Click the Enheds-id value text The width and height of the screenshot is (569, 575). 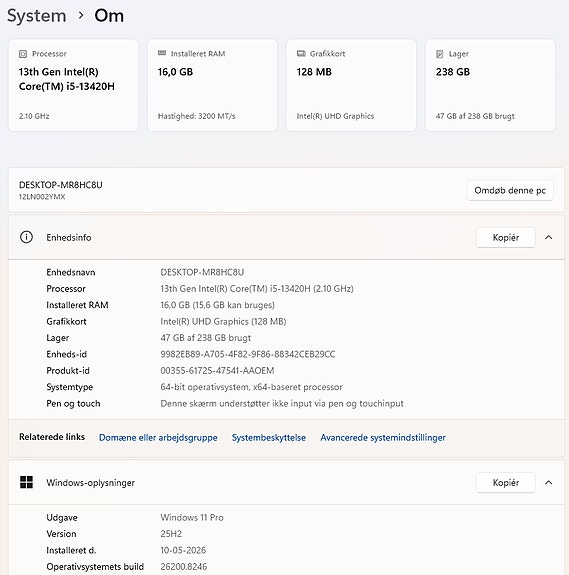[248, 354]
